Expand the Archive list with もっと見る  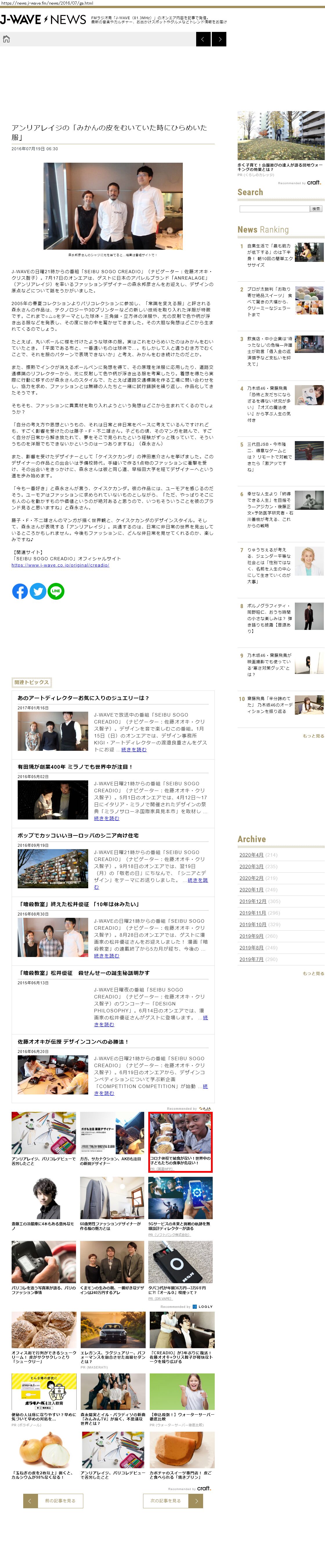point(313,973)
